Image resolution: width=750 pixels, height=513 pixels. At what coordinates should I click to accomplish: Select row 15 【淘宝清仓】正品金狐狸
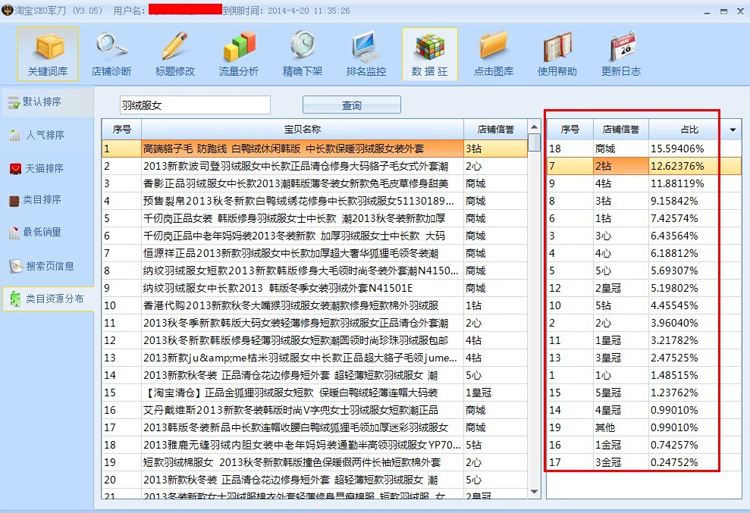click(315, 393)
